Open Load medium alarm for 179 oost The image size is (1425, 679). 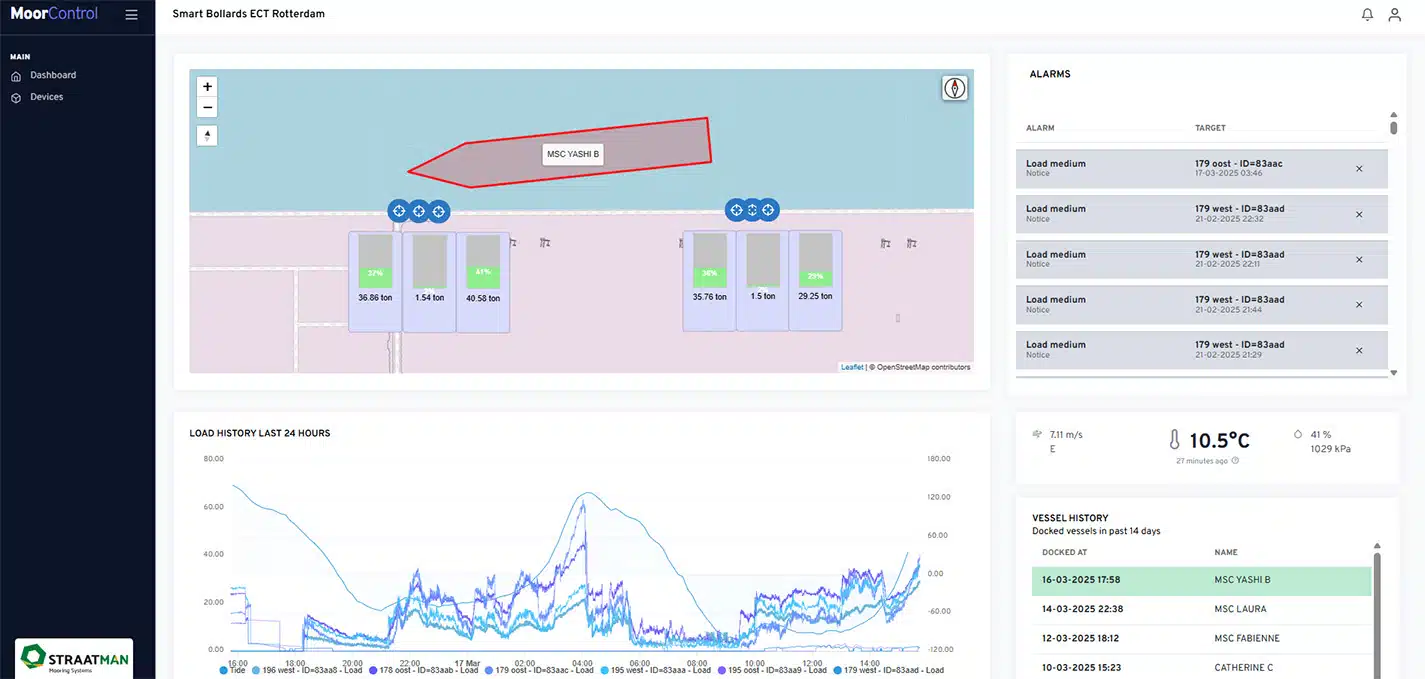tap(1201, 169)
